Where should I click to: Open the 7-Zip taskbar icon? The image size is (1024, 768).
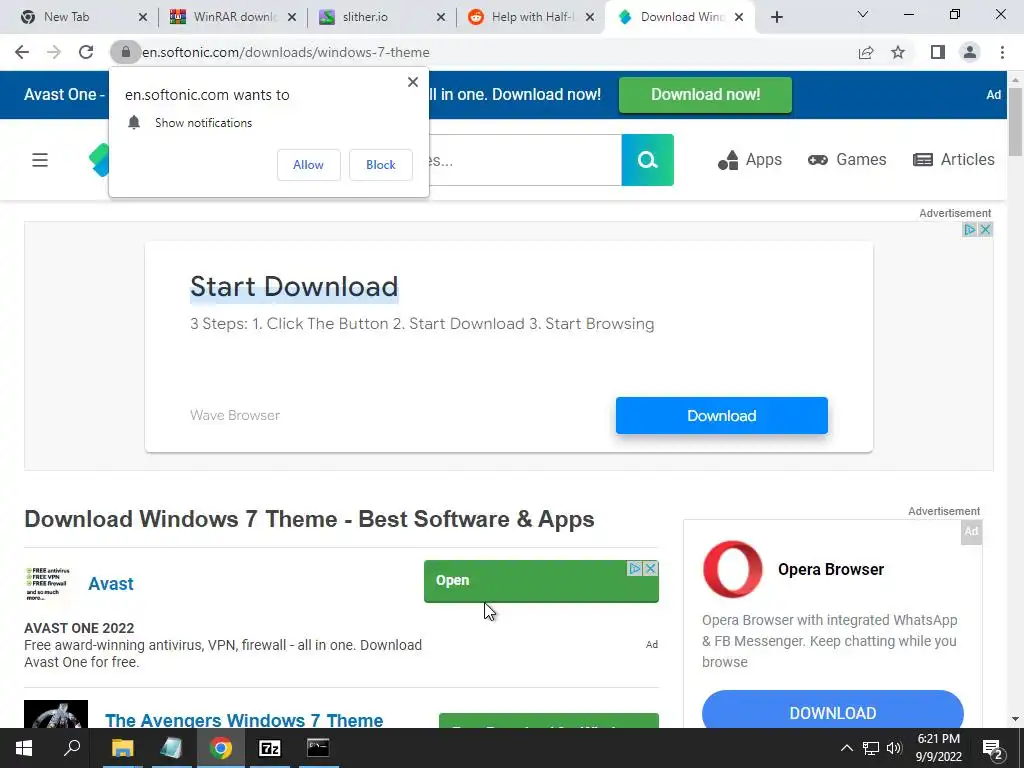(x=270, y=748)
